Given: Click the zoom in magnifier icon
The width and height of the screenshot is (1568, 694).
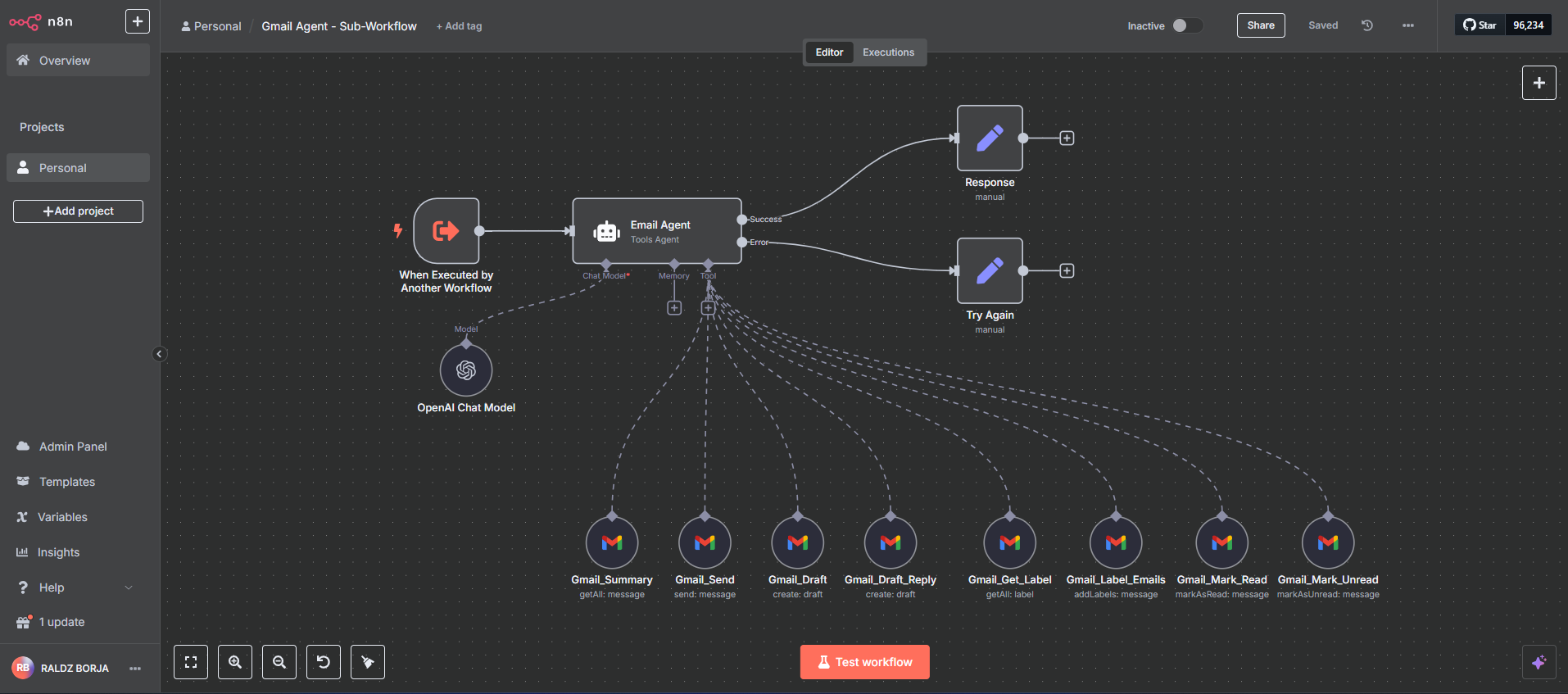Looking at the screenshot, I should coord(235,662).
